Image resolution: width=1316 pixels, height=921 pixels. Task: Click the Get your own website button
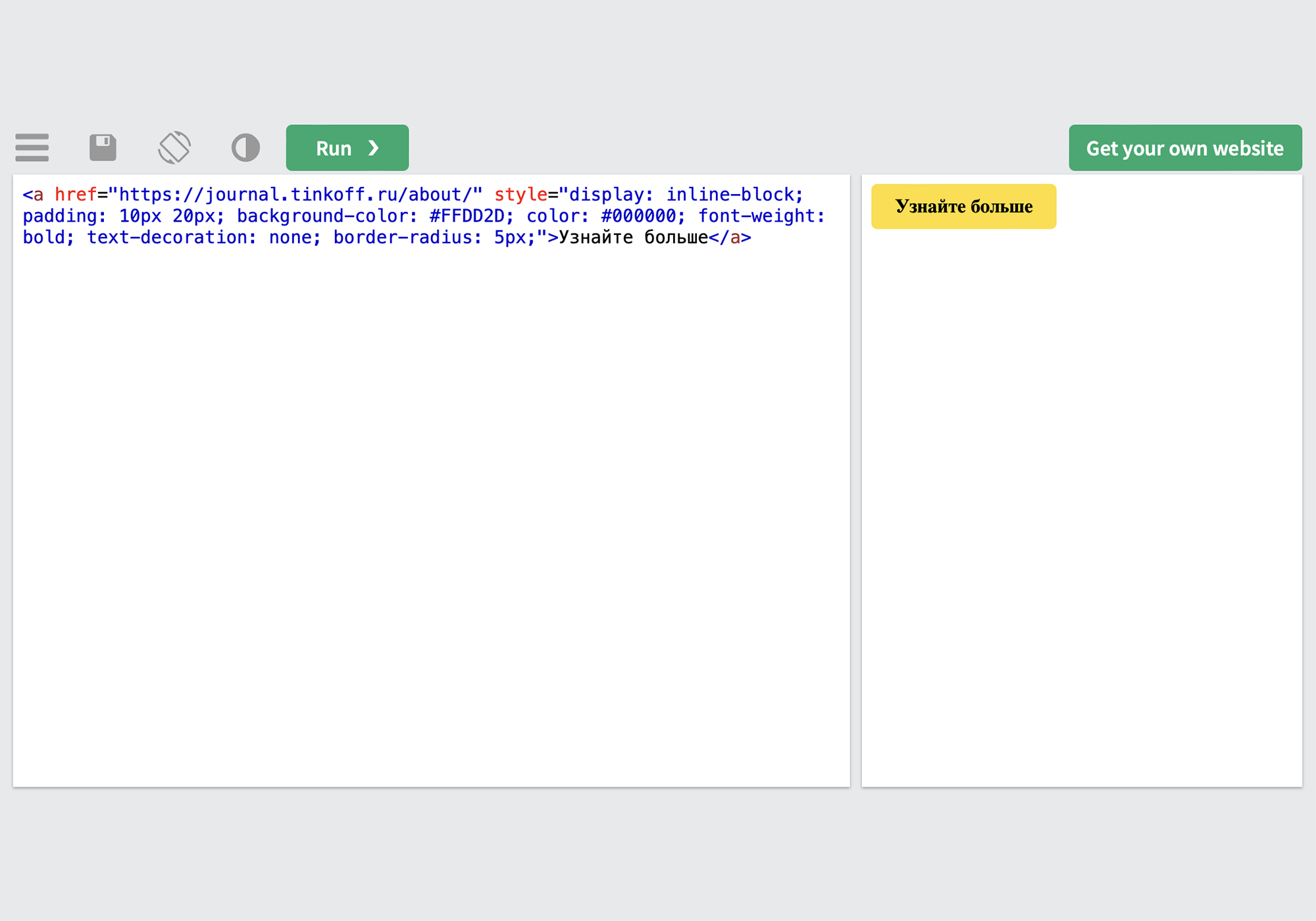click(1185, 146)
